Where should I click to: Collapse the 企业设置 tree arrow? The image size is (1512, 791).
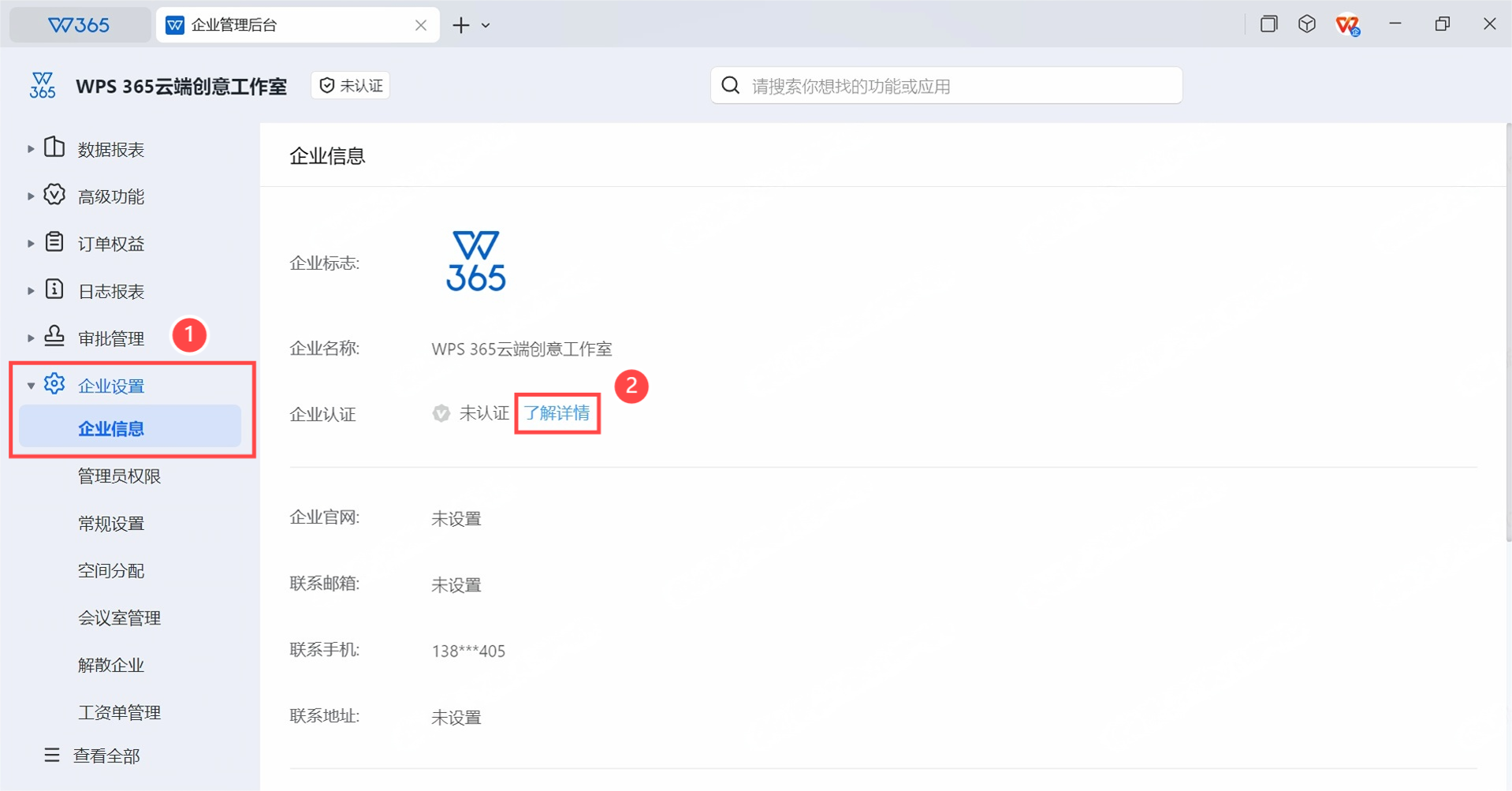click(31, 386)
